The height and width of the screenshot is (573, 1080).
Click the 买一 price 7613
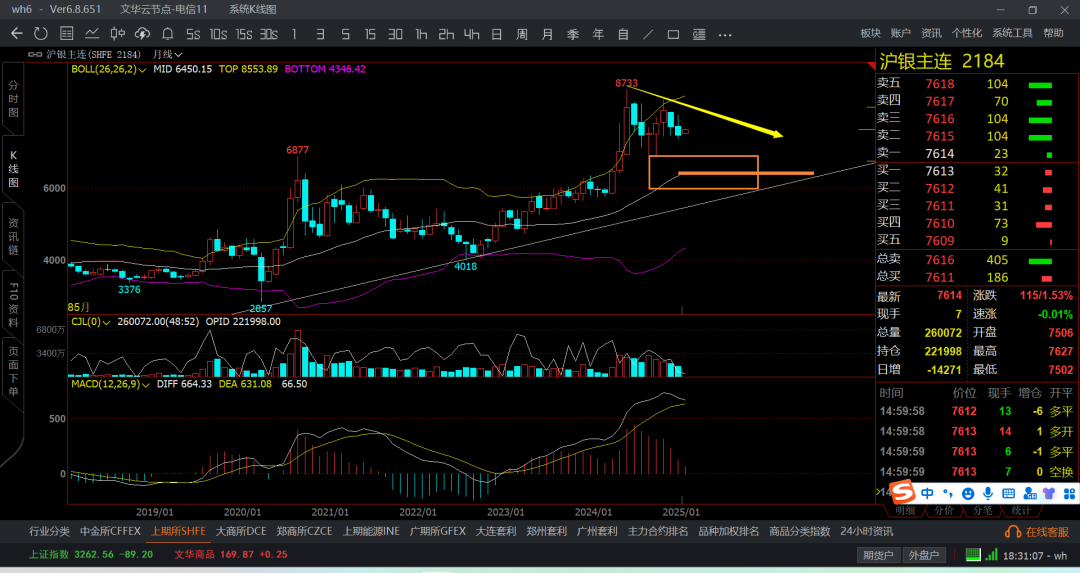[x=939, y=171]
